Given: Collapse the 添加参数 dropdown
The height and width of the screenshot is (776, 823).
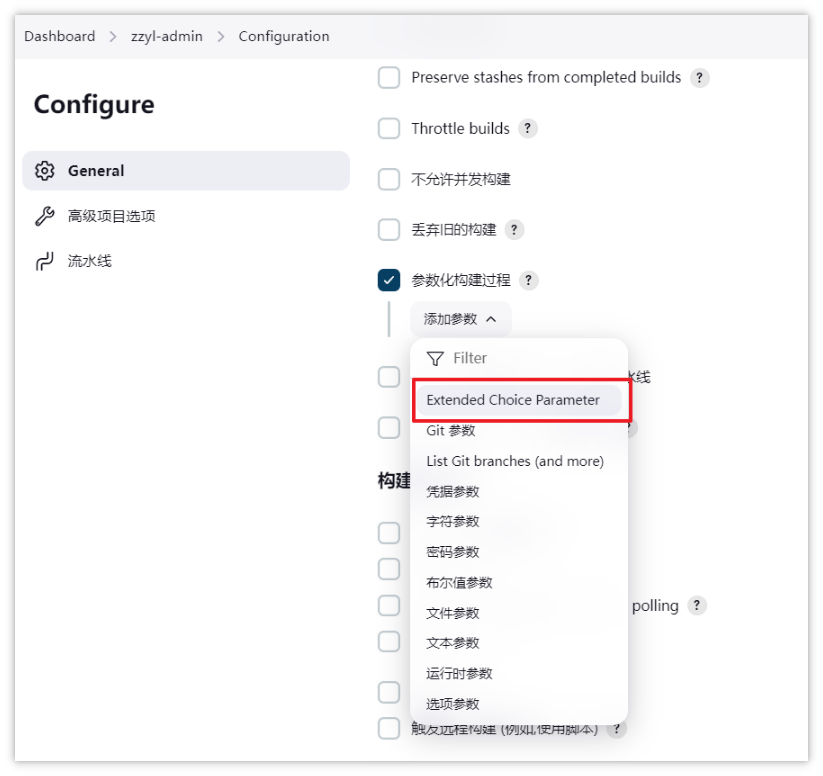Looking at the screenshot, I should (x=460, y=319).
